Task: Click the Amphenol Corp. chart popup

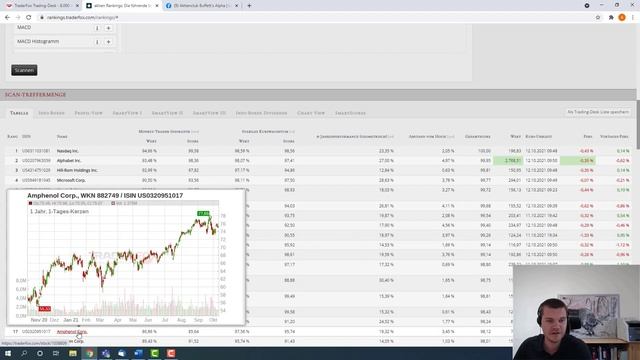Action: coord(126,257)
